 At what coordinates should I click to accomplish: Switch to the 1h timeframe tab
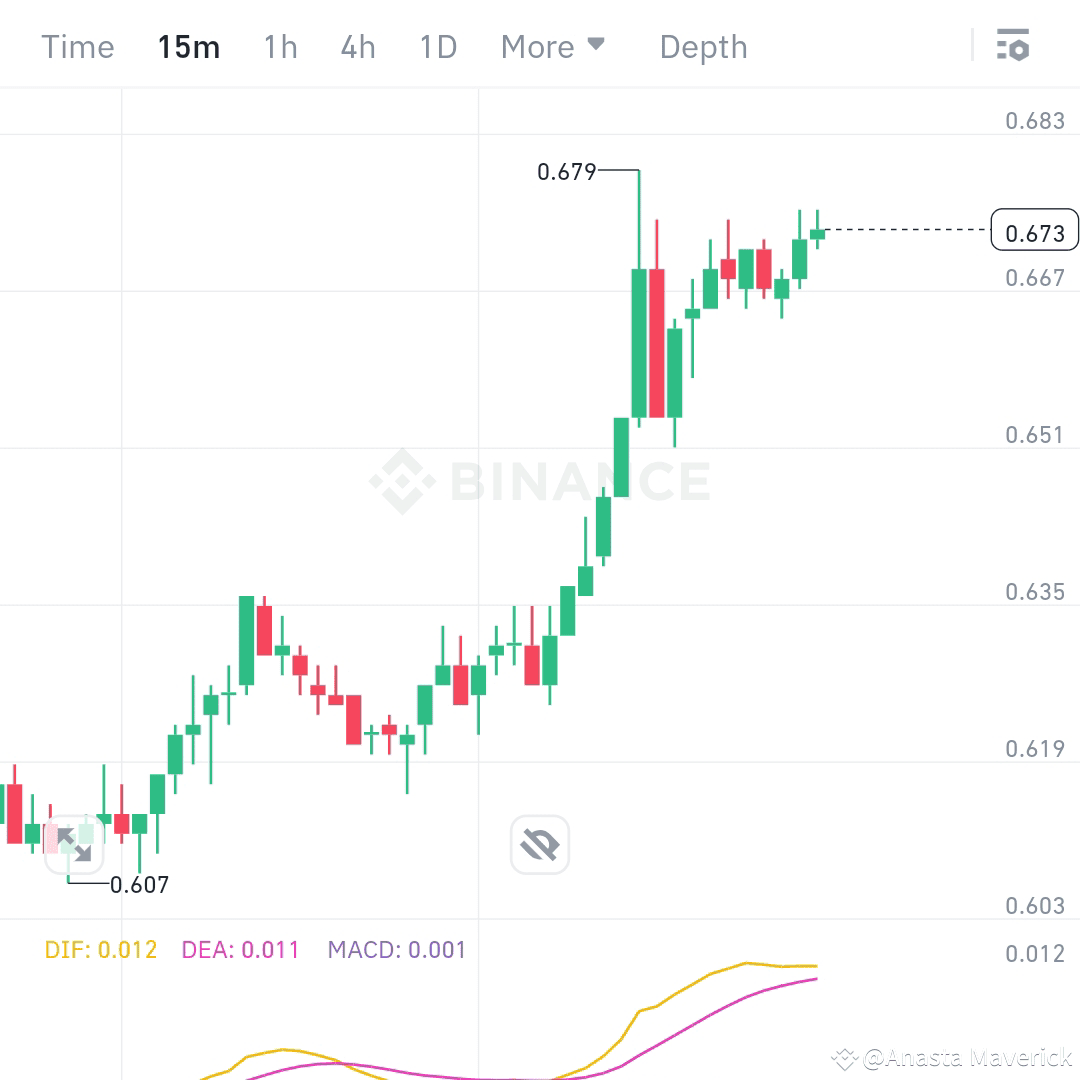coord(280,46)
